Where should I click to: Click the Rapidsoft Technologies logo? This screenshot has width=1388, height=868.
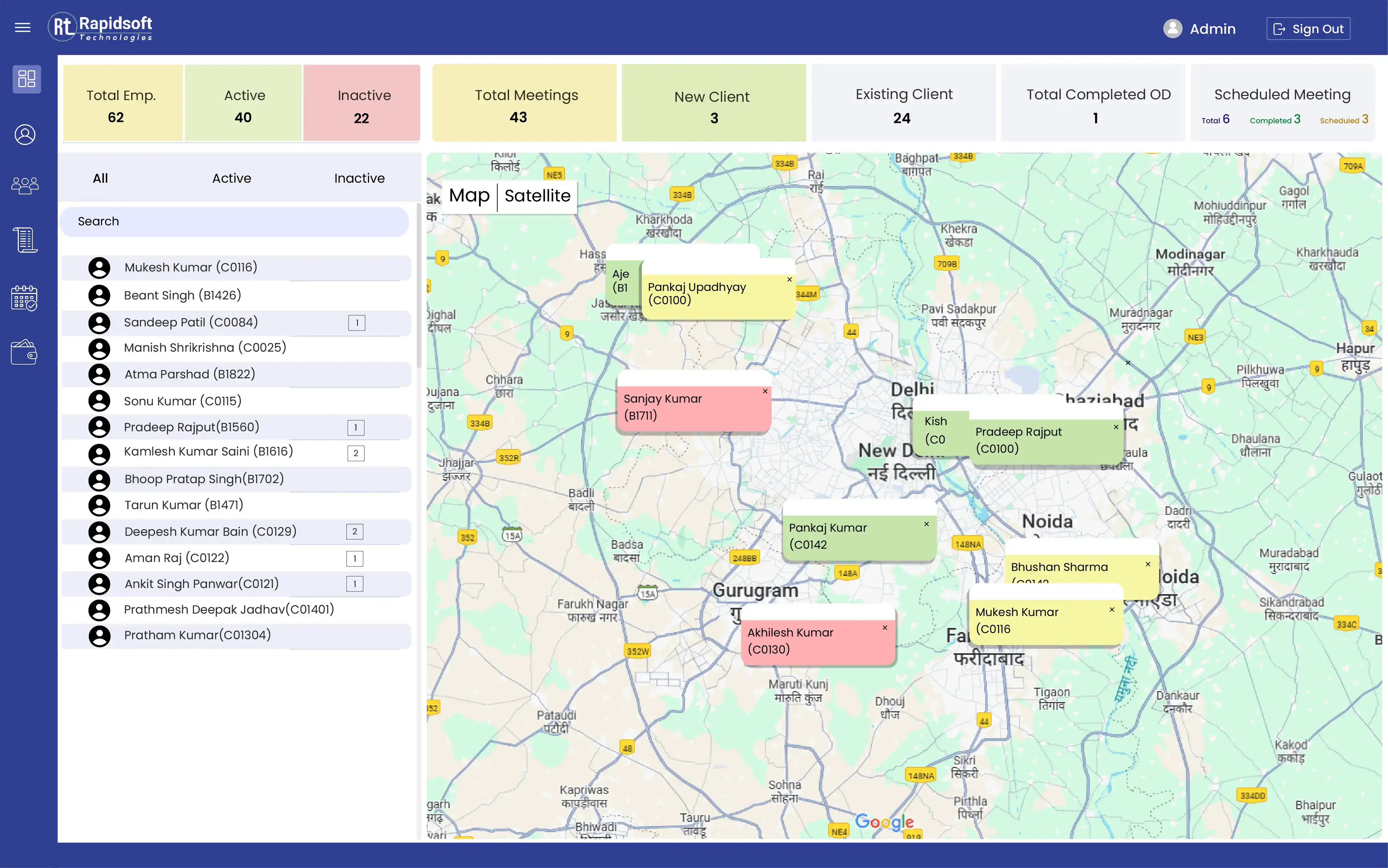(100, 27)
